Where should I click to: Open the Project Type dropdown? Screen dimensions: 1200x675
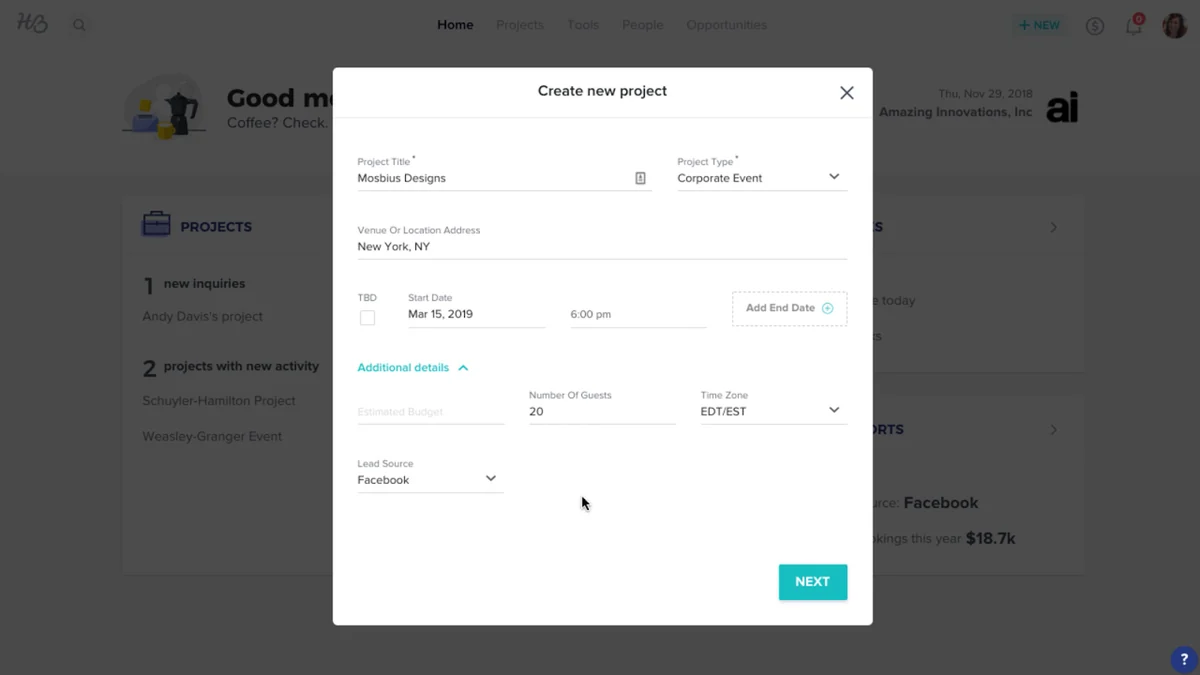[762, 178]
